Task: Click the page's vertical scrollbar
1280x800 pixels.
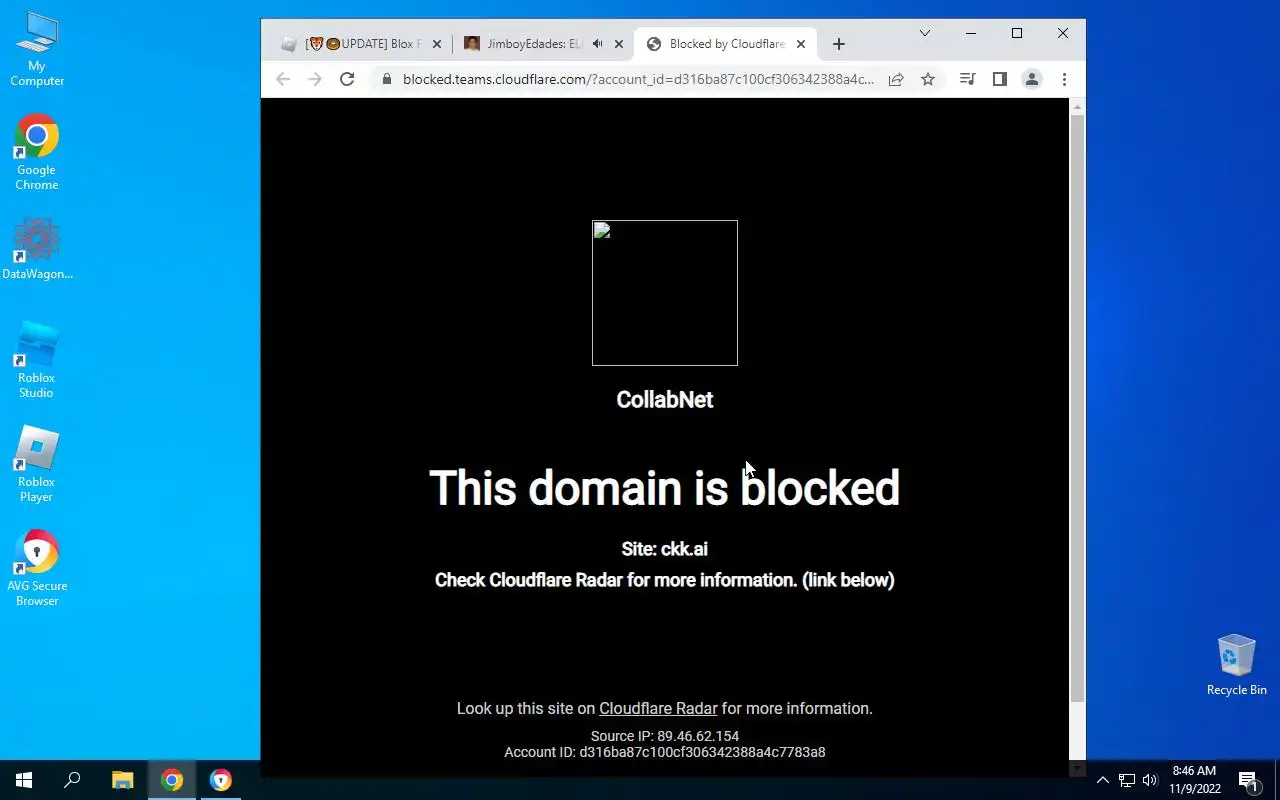Action: [1077, 408]
